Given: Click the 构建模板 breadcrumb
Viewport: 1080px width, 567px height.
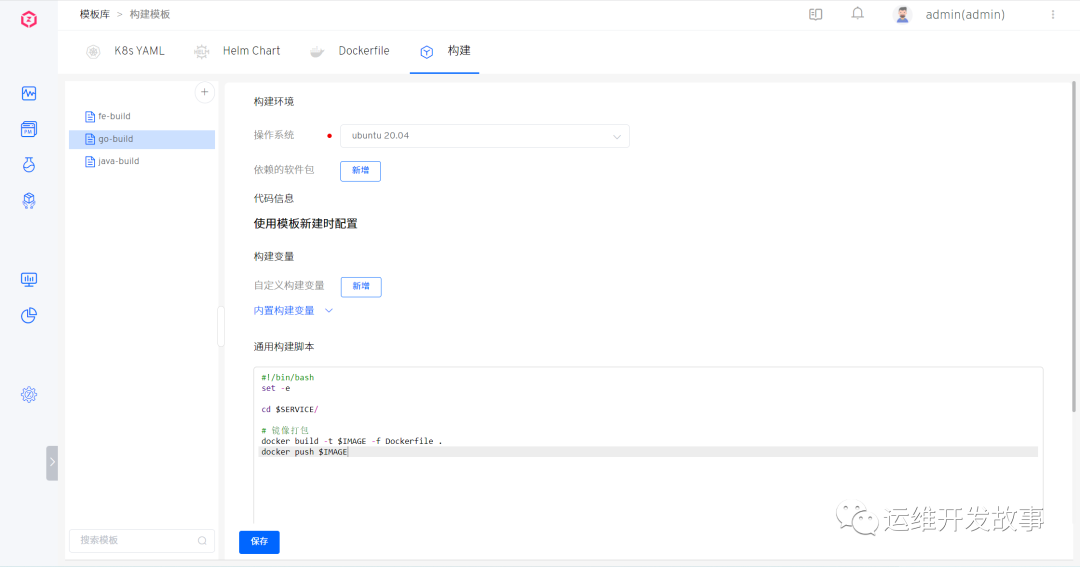Looking at the screenshot, I should point(149,14).
